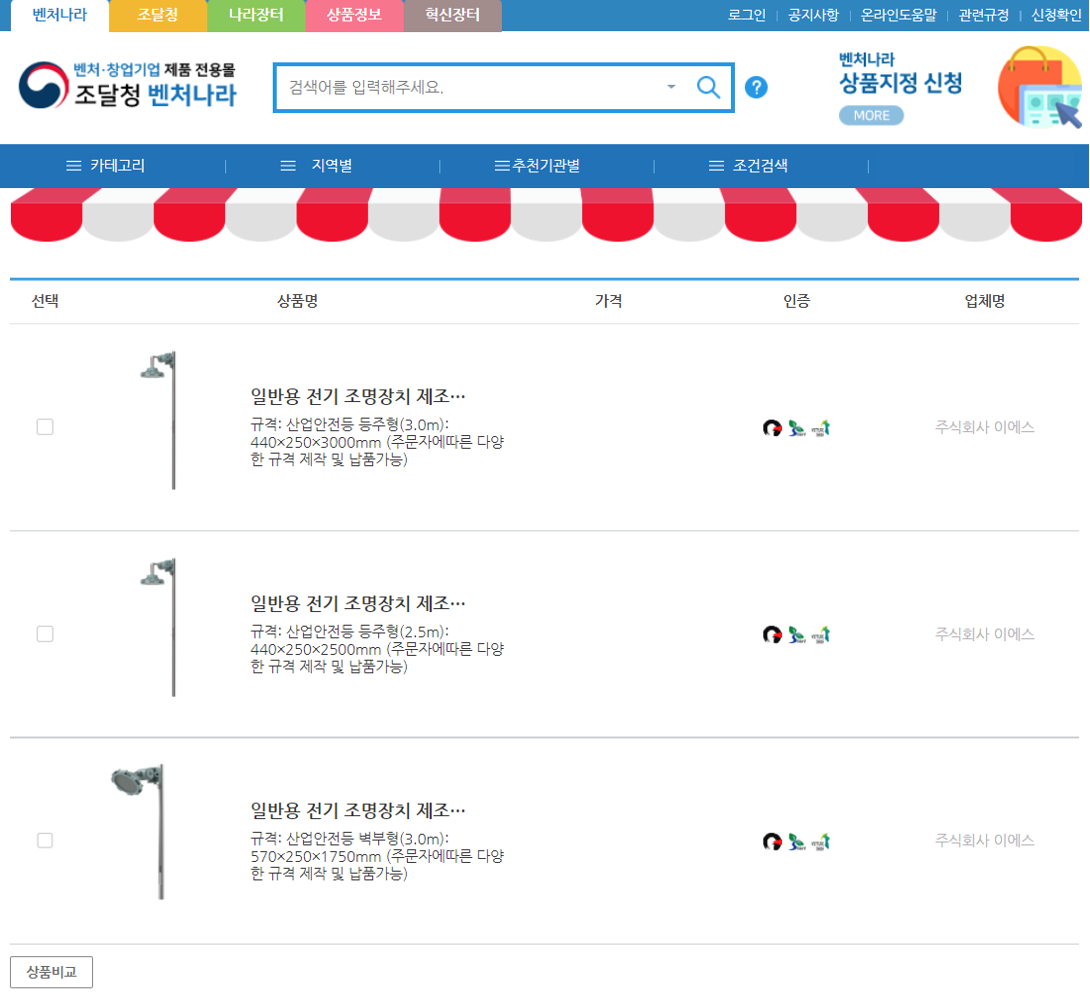Open the 지역별 menu
This screenshot has width=1090, height=999.
tap(316, 165)
